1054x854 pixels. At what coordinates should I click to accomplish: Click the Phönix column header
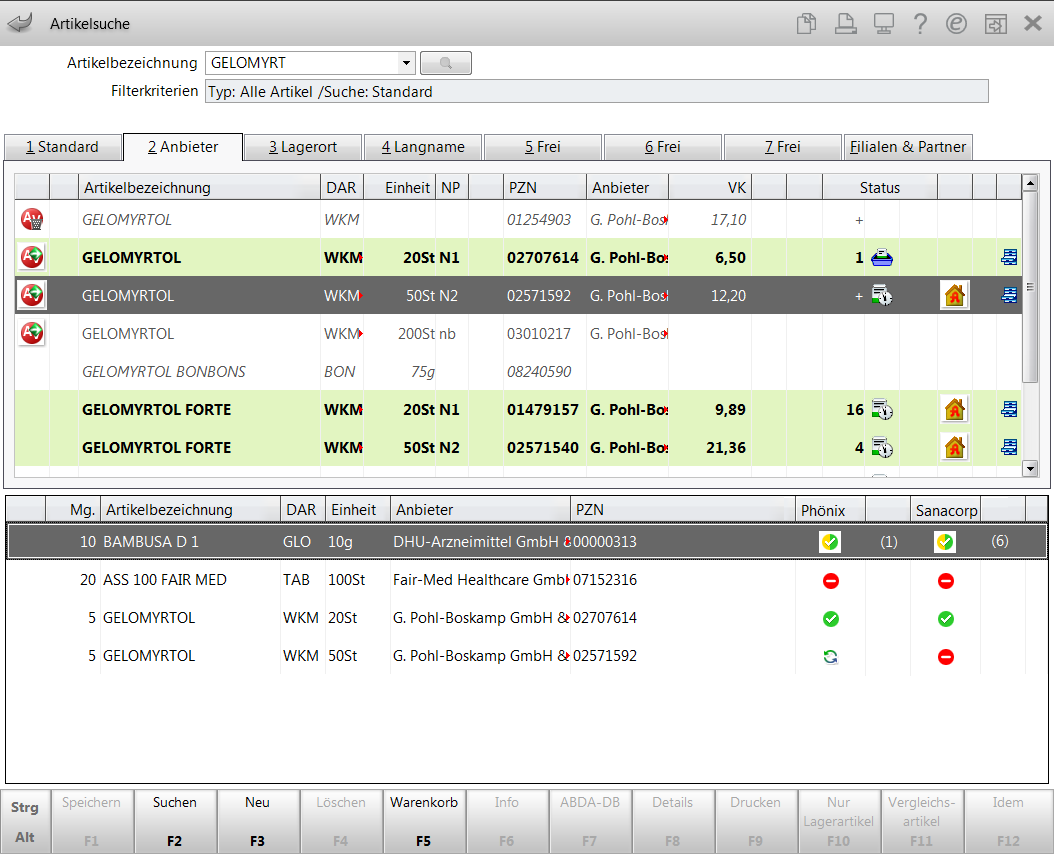pyautogui.click(x=830, y=510)
